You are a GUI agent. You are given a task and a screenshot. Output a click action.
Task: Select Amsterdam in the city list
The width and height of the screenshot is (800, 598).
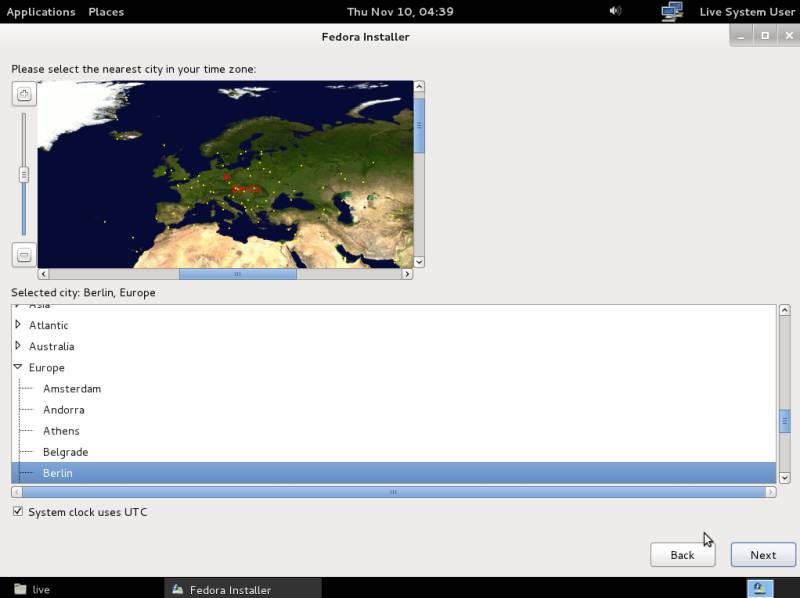[72, 389]
